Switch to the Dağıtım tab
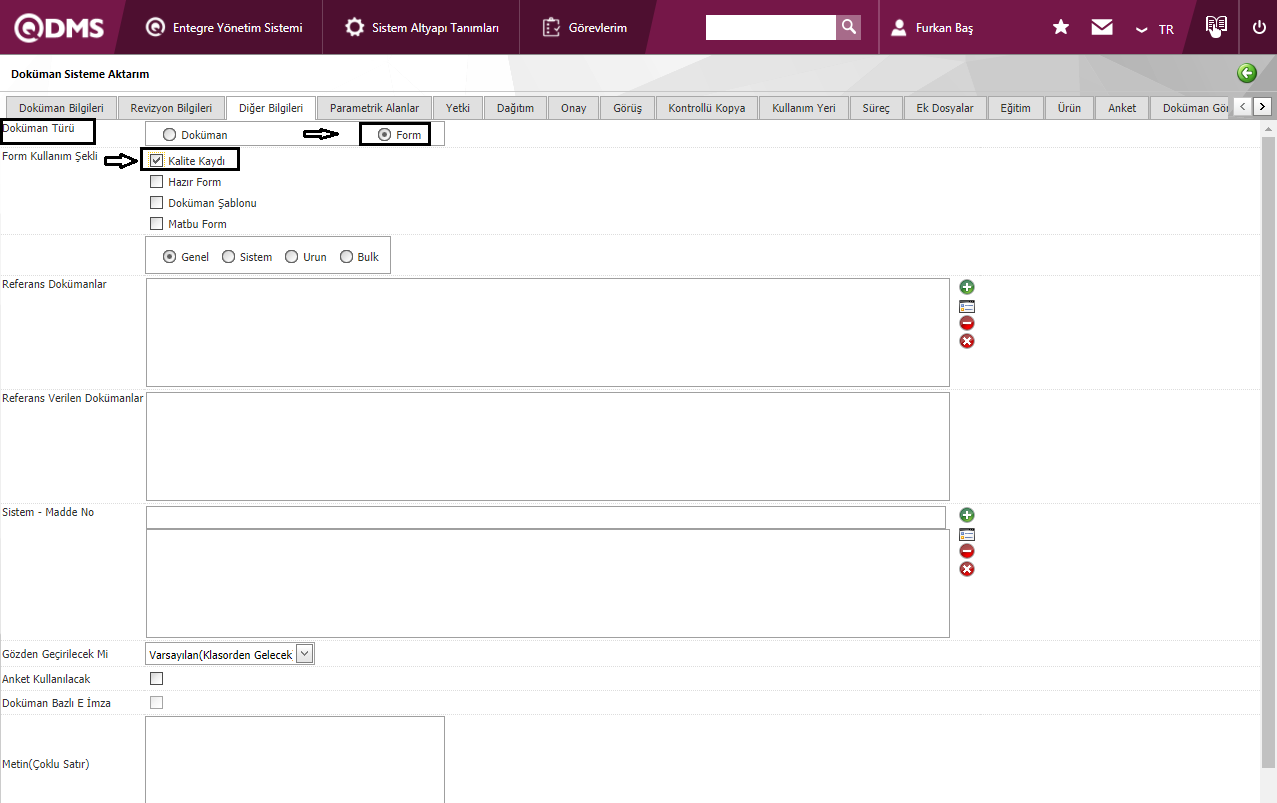This screenshot has height=803, width=1277. click(x=515, y=108)
